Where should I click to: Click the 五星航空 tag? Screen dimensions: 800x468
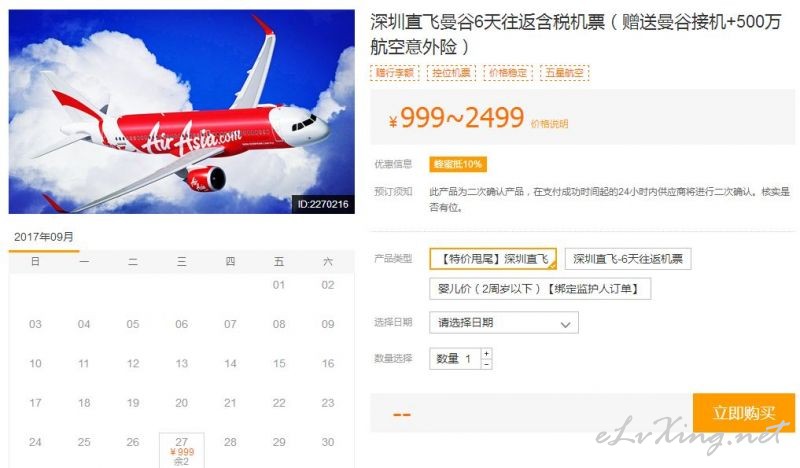click(564, 73)
